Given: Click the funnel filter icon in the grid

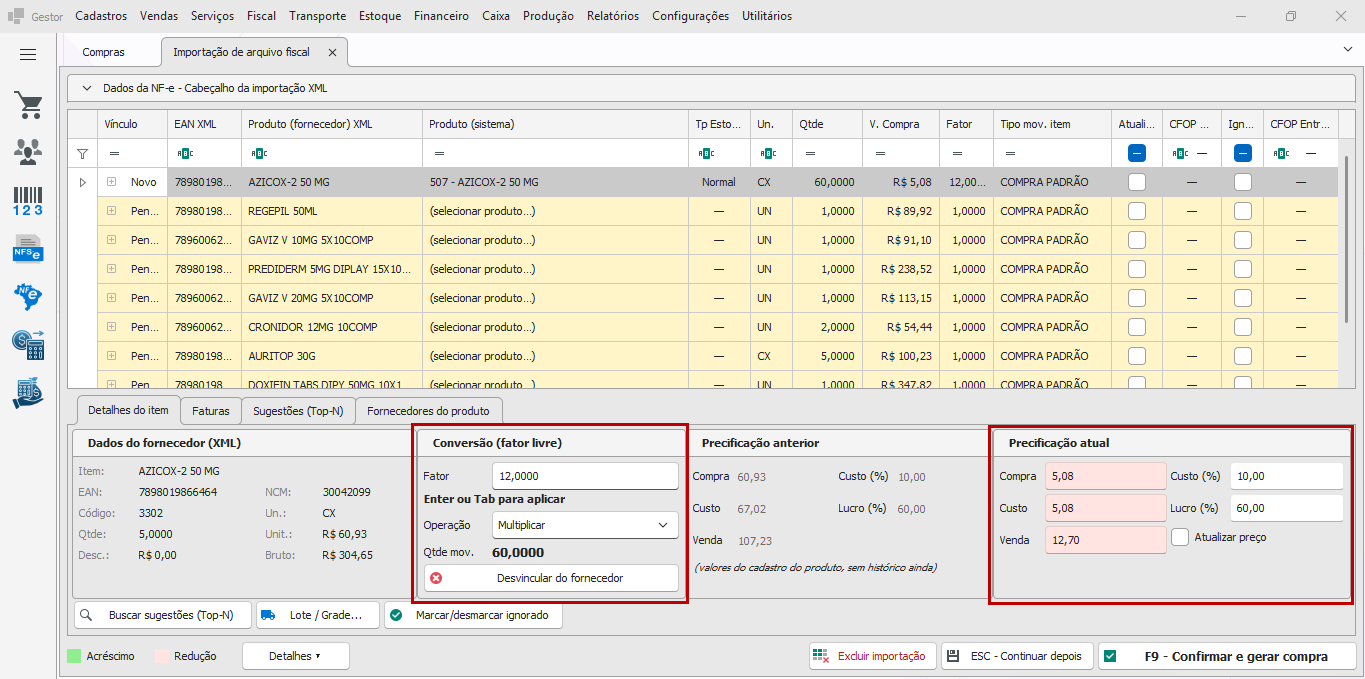Looking at the screenshot, I should [x=83, y=154].
